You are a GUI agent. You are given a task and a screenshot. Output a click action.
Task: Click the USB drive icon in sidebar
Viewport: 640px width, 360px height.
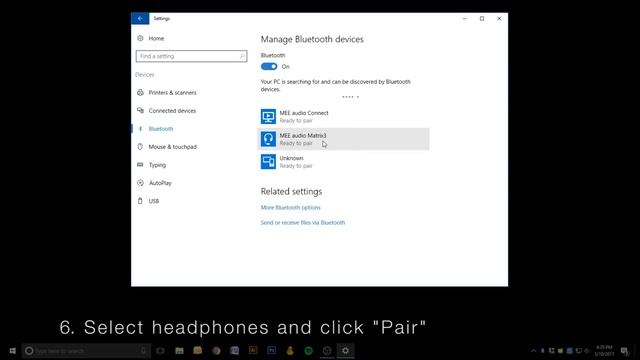(x=140, y=201)
